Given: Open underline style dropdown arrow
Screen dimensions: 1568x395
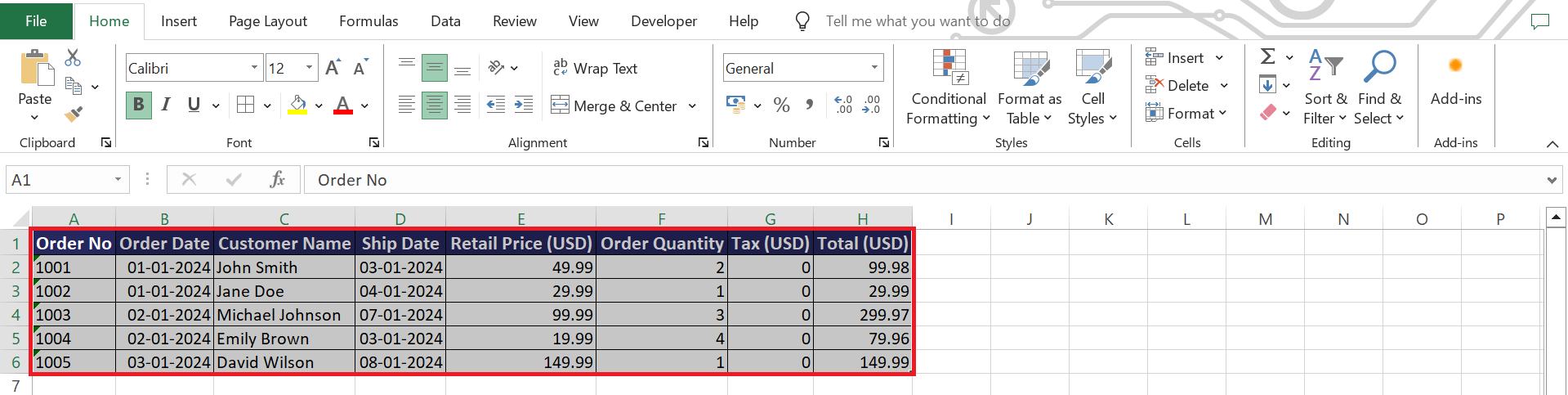Looking at the screenshot, I should 216,105.
